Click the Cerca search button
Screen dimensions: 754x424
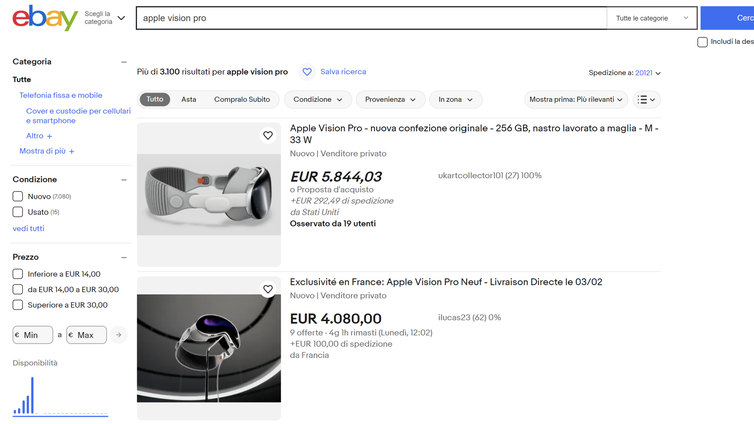click(727, 18)
